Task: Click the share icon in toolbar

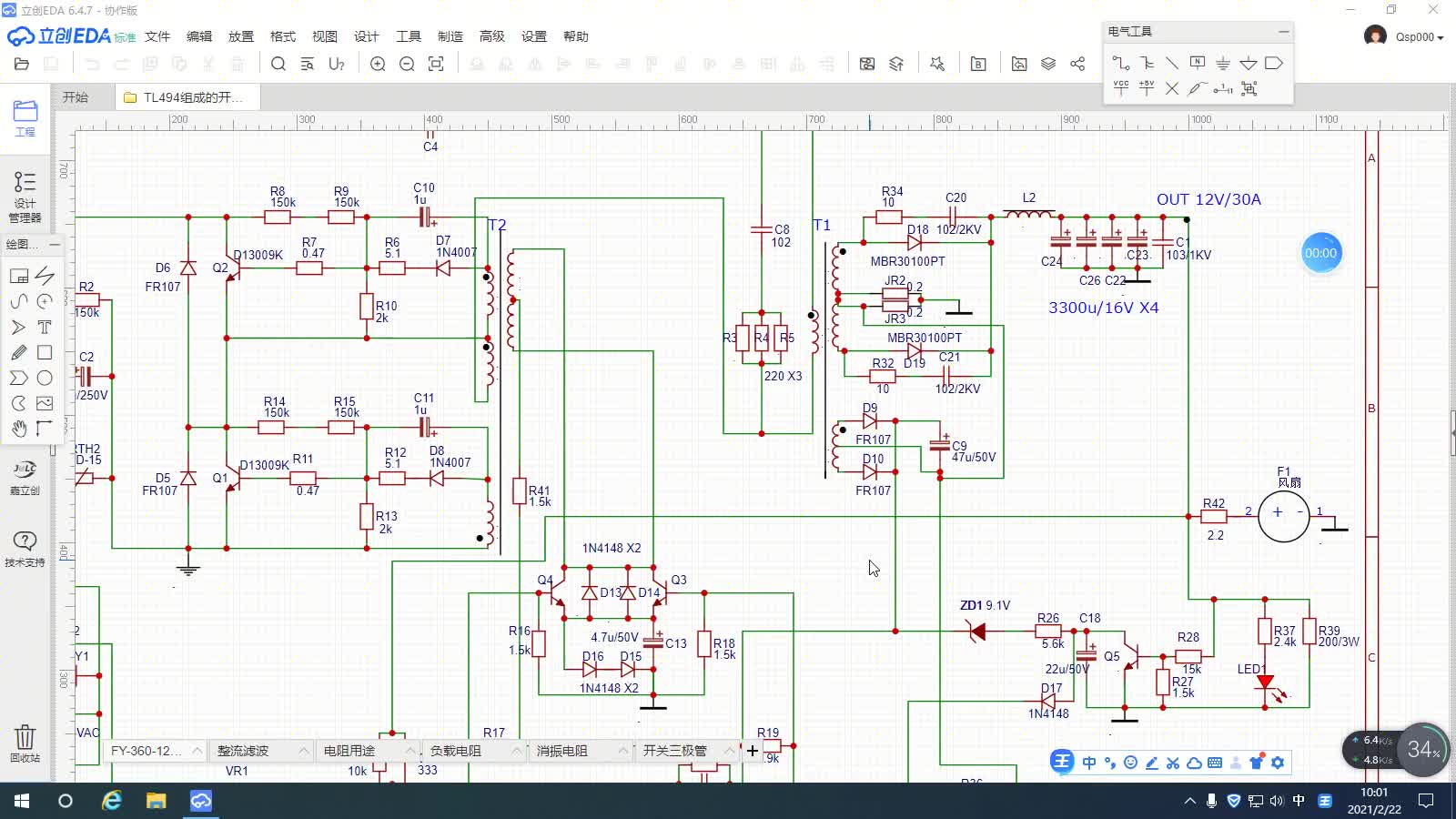Action: (1077, 64)
